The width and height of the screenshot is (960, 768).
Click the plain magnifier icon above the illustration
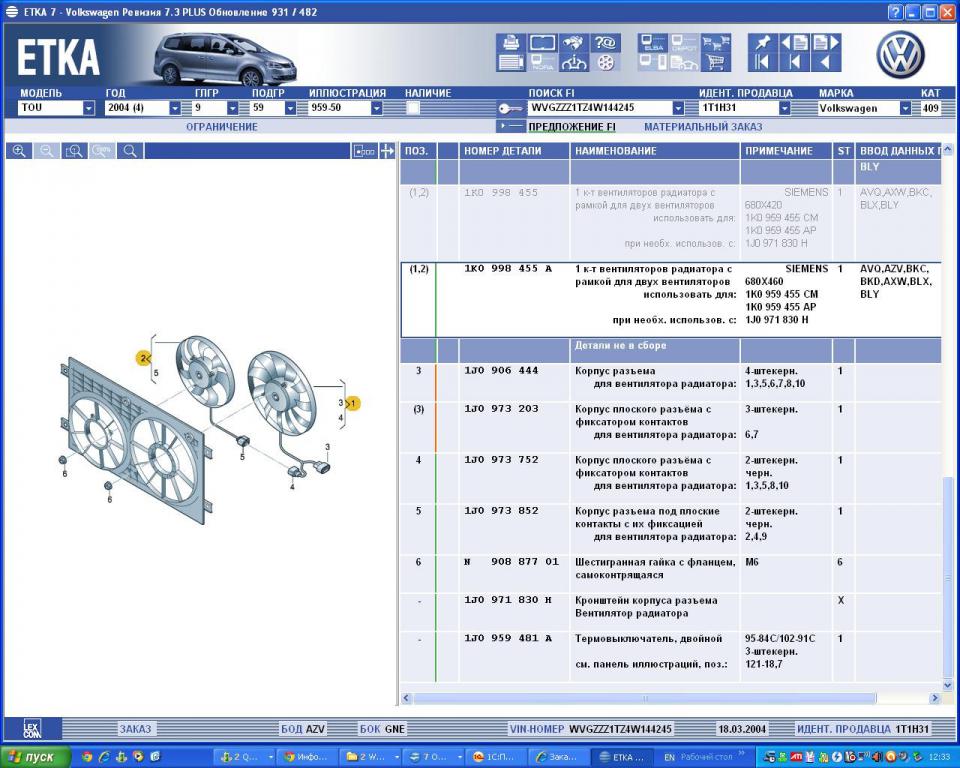pyautogui.click(x=130, y=151)
